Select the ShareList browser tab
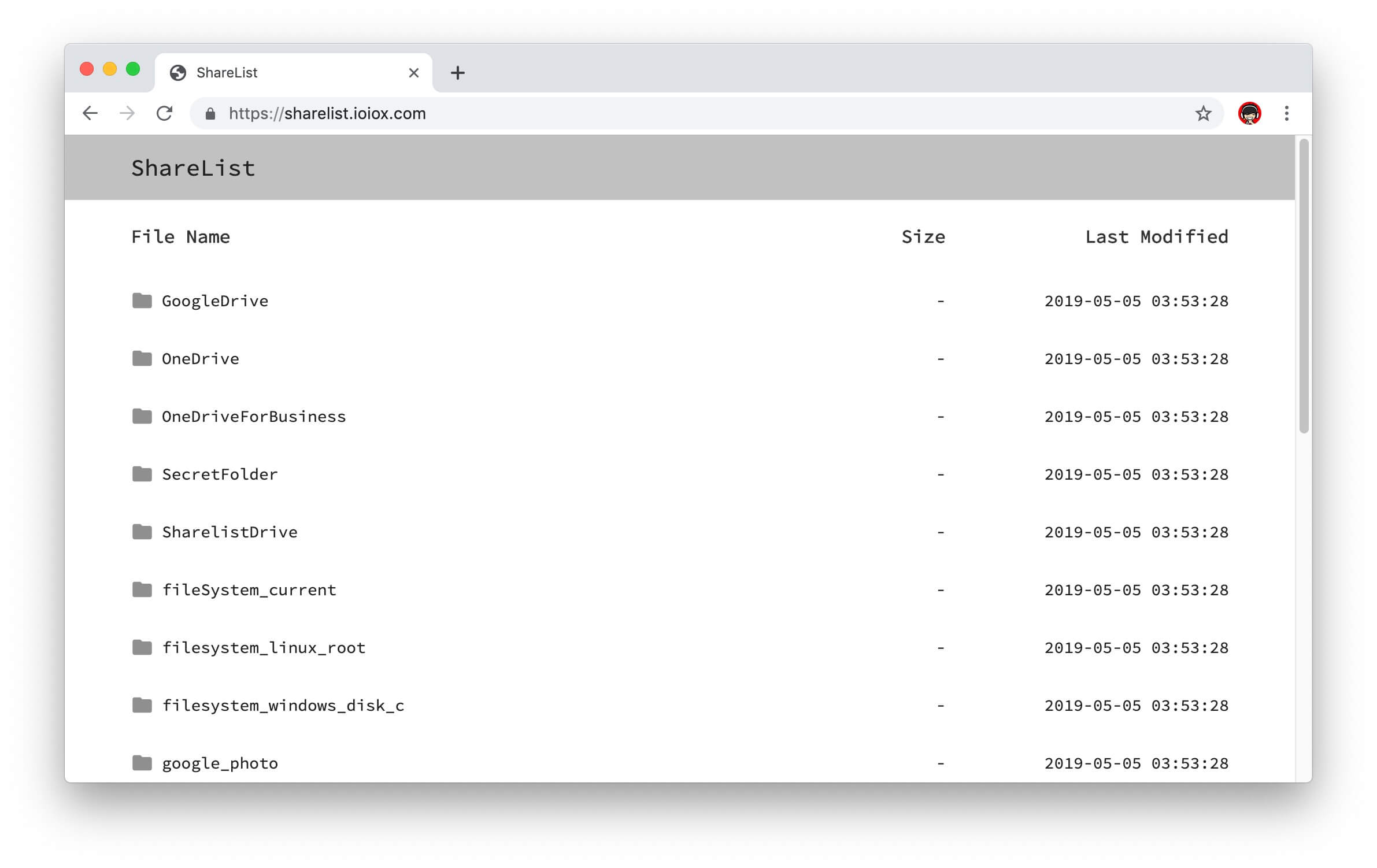 (x=294, y=73)
